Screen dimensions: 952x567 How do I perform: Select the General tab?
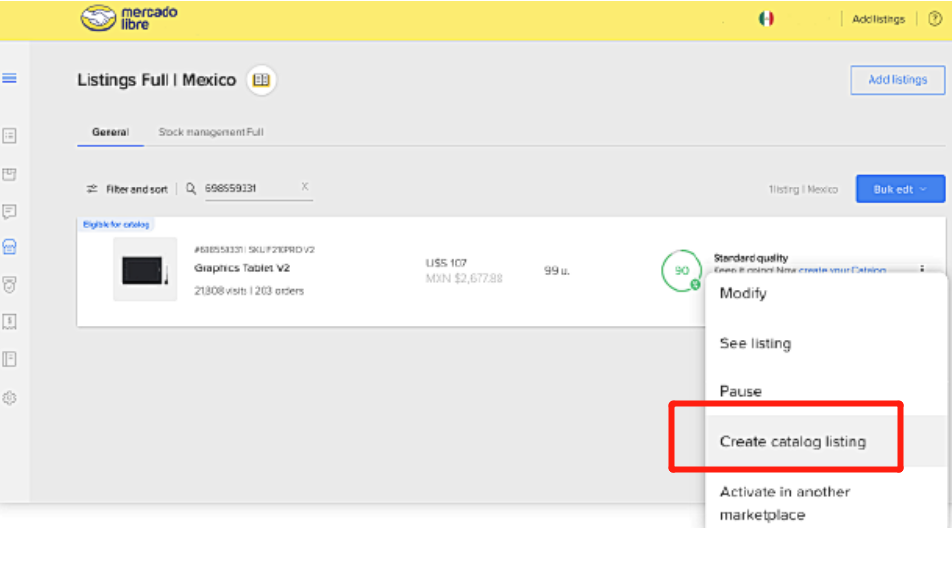click(x=110, y=132)
